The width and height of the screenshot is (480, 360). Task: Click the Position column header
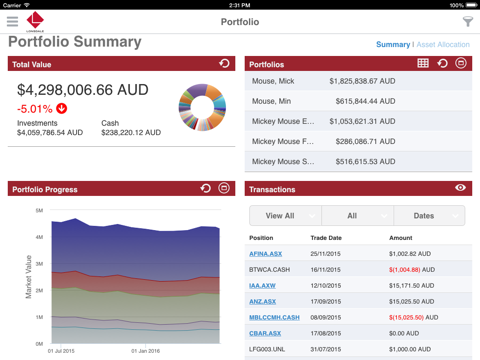pyautogui.click(x=261, y=238)
